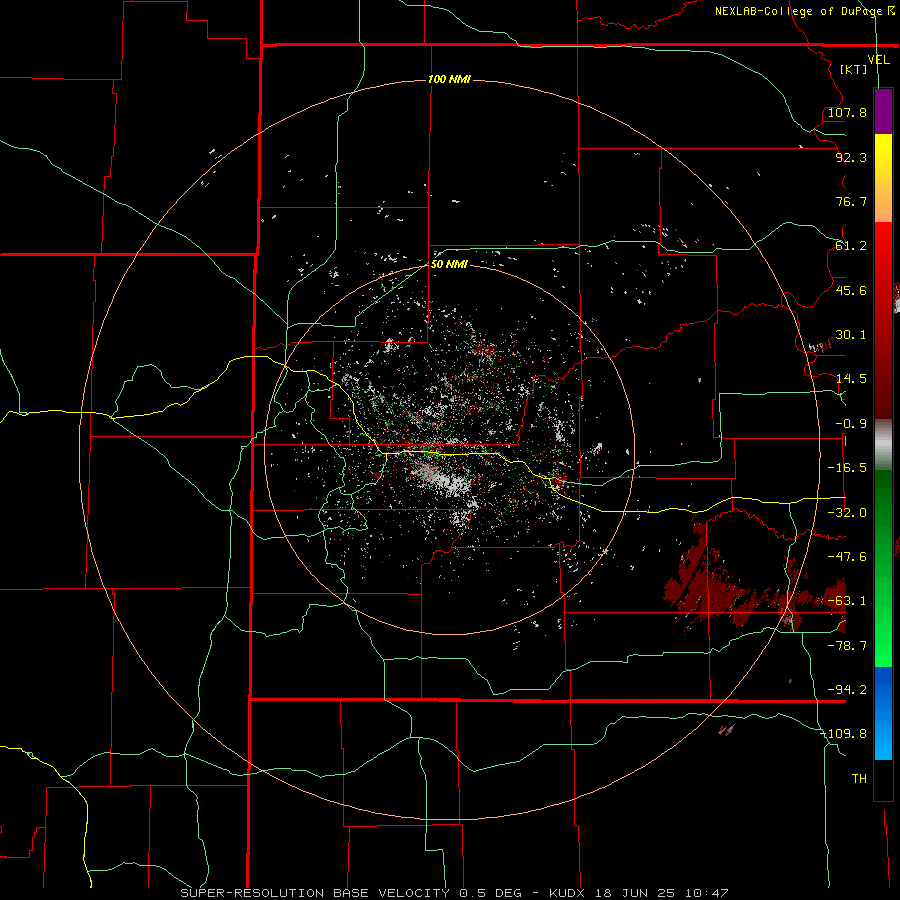Click the 100 NMI range ring label
Image resolution: width=900 pixels, height=900 pixels.
click(449, 79)
